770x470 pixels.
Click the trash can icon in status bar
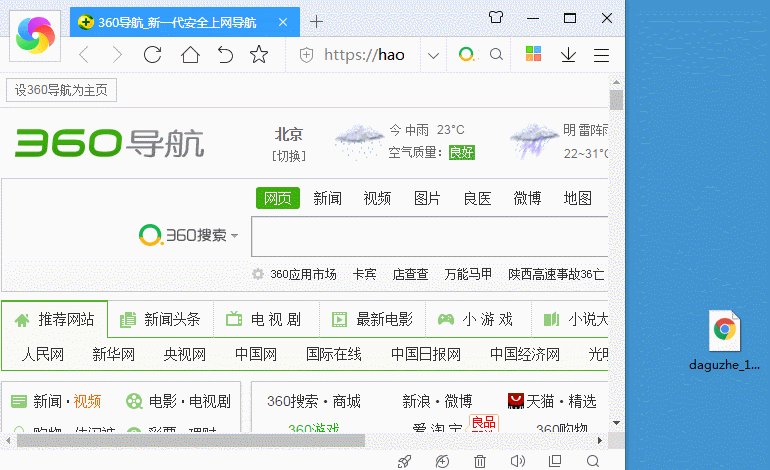click(480, 461)
